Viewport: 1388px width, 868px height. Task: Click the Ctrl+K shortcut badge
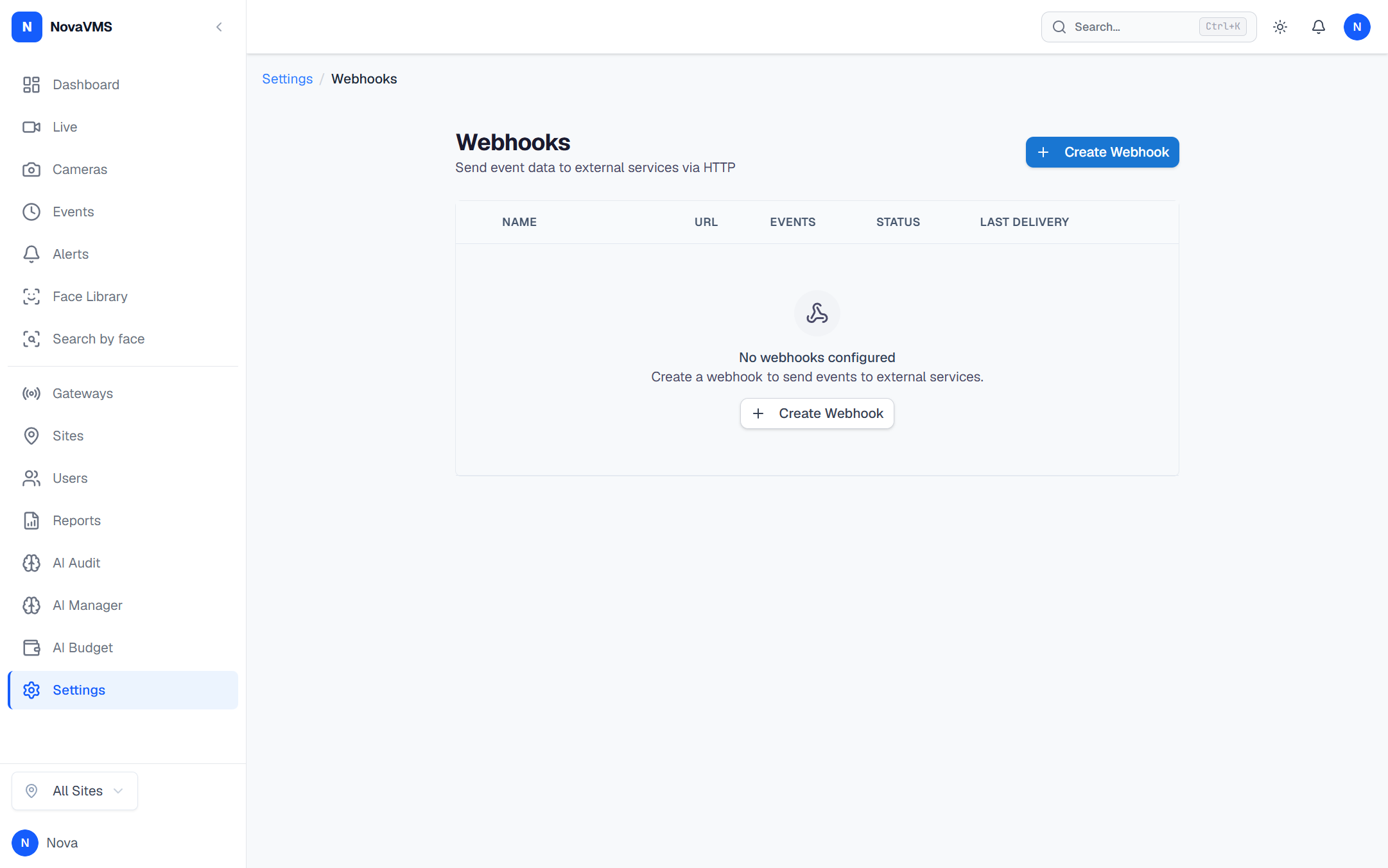point(1223,27)
